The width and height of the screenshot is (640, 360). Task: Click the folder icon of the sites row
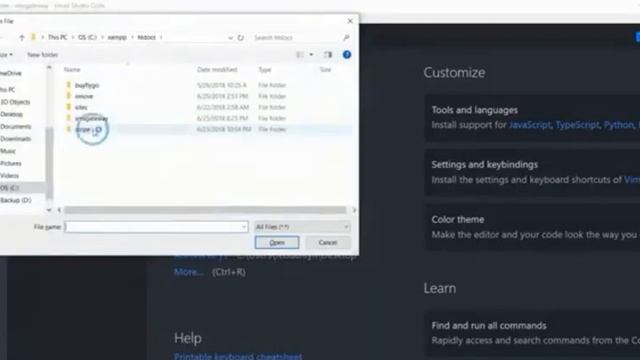click(x=69, y=107)
